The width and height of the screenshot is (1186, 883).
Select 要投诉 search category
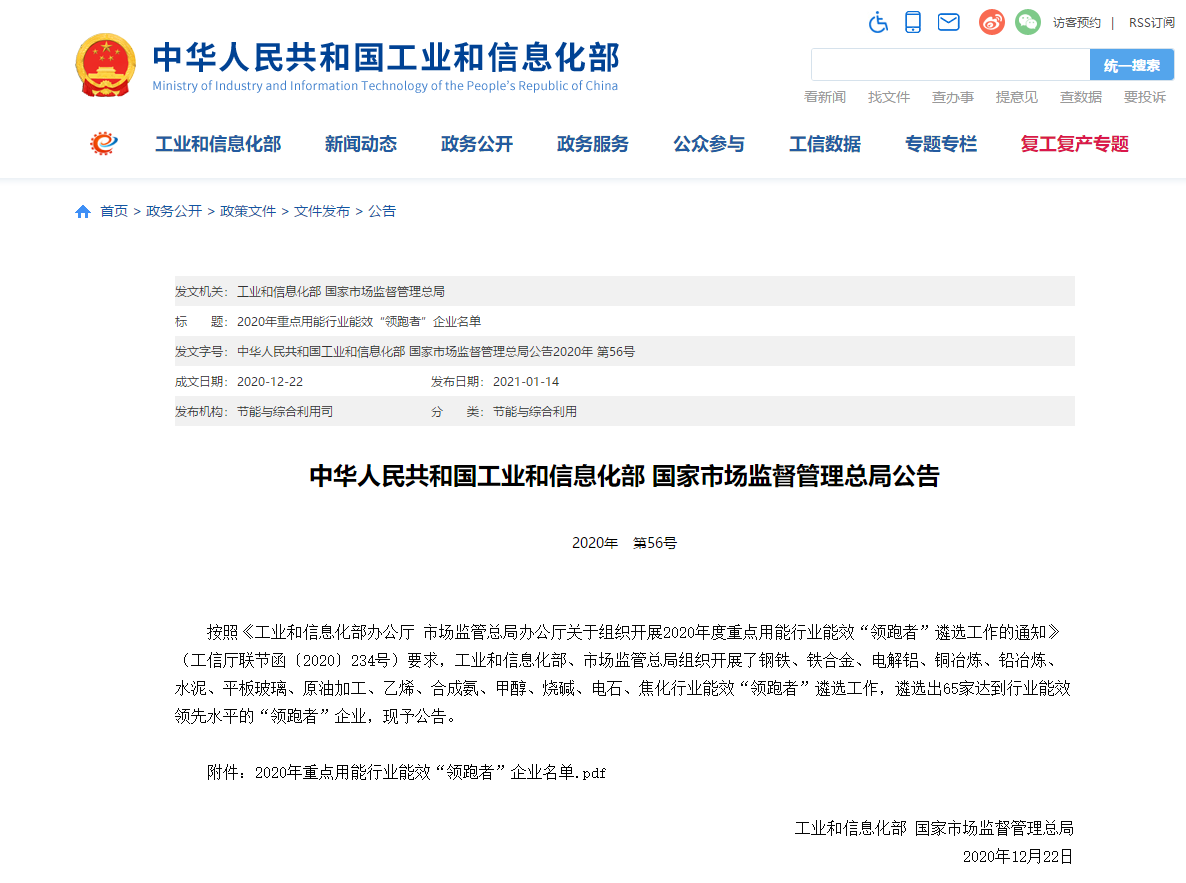1144,97
